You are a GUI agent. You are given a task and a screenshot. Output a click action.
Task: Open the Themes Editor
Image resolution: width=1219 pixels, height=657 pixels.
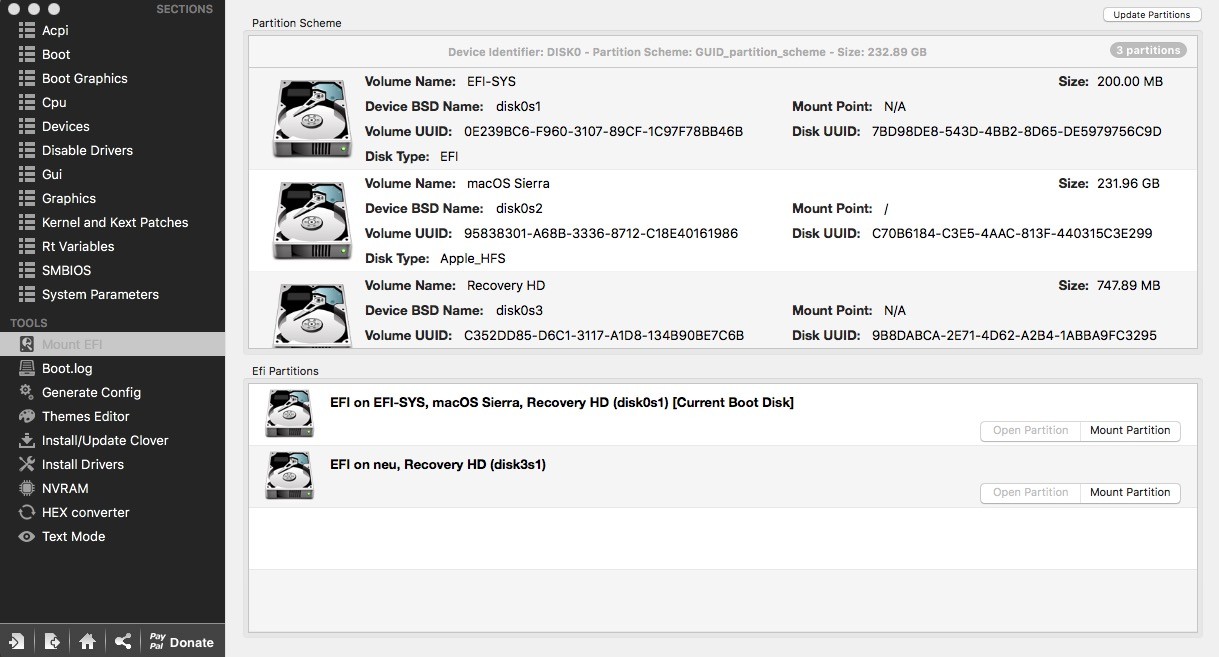(x=112, y=416)
